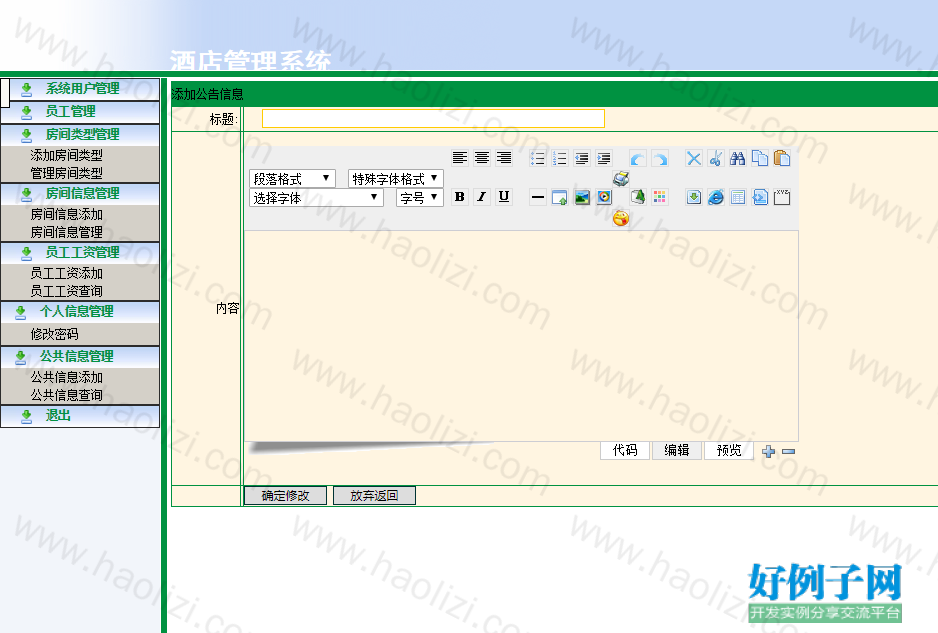Switch editor to 代码 tab
Screen dimensions: 938x633
coord(625,451)
